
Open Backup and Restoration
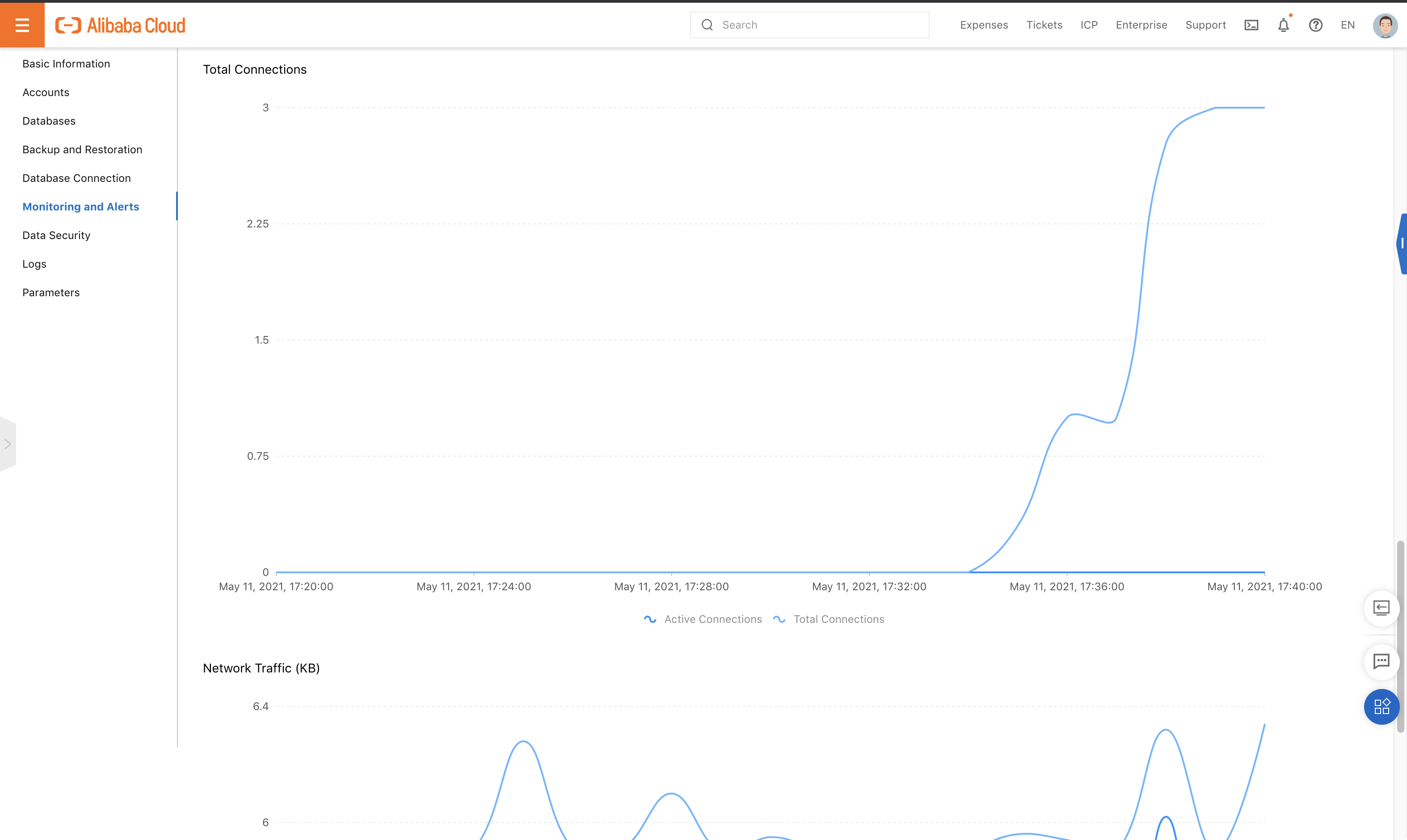click(x=82, y=149)
